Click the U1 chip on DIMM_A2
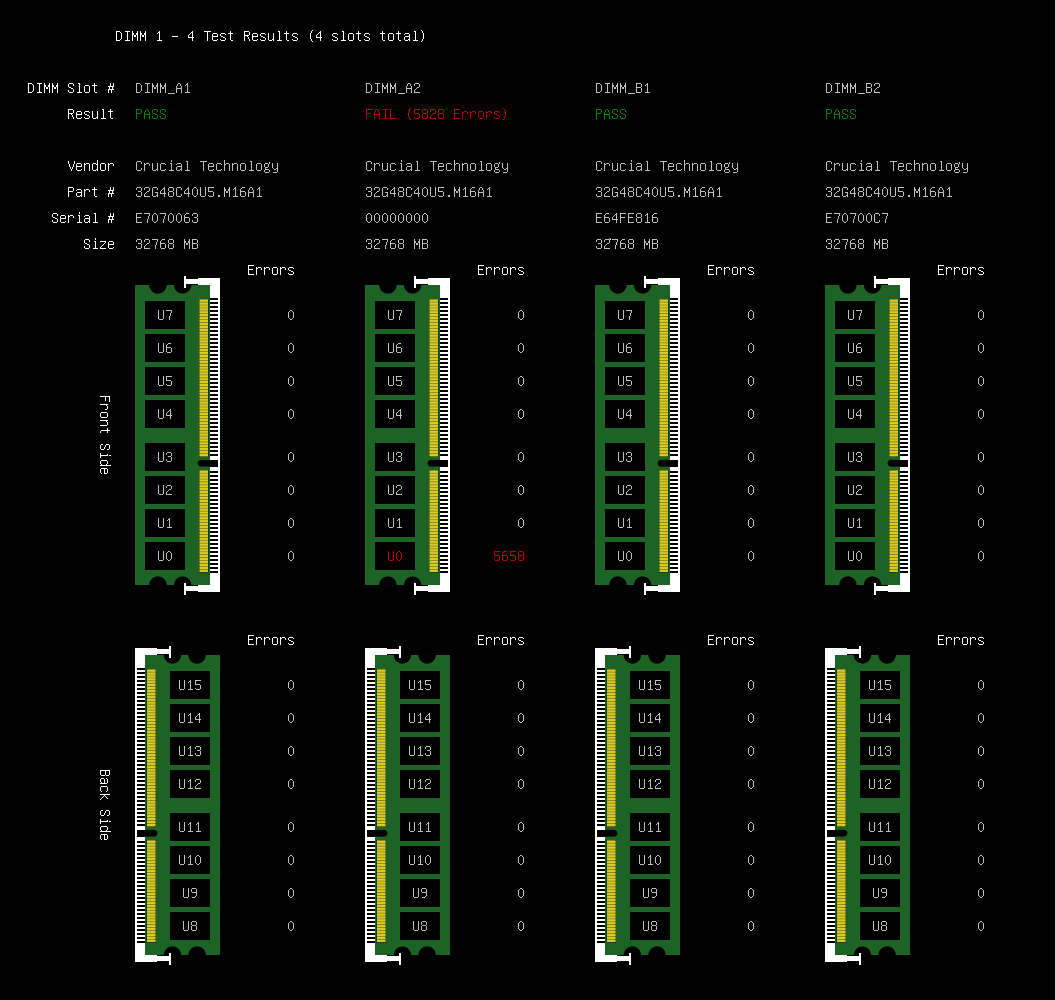The image size is (1055, 1000). coord(394,523)
